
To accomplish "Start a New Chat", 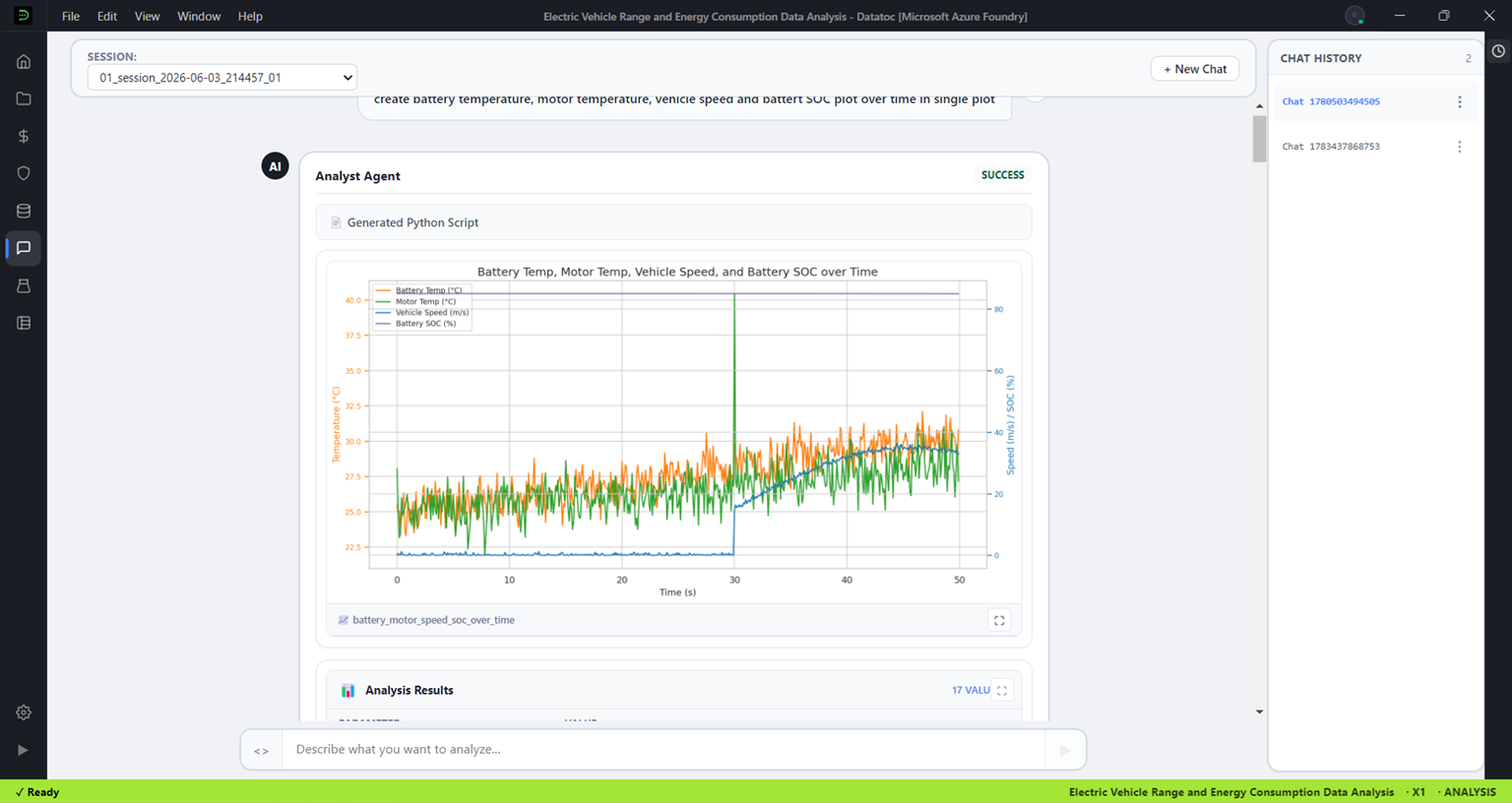I will [1195, 69].
